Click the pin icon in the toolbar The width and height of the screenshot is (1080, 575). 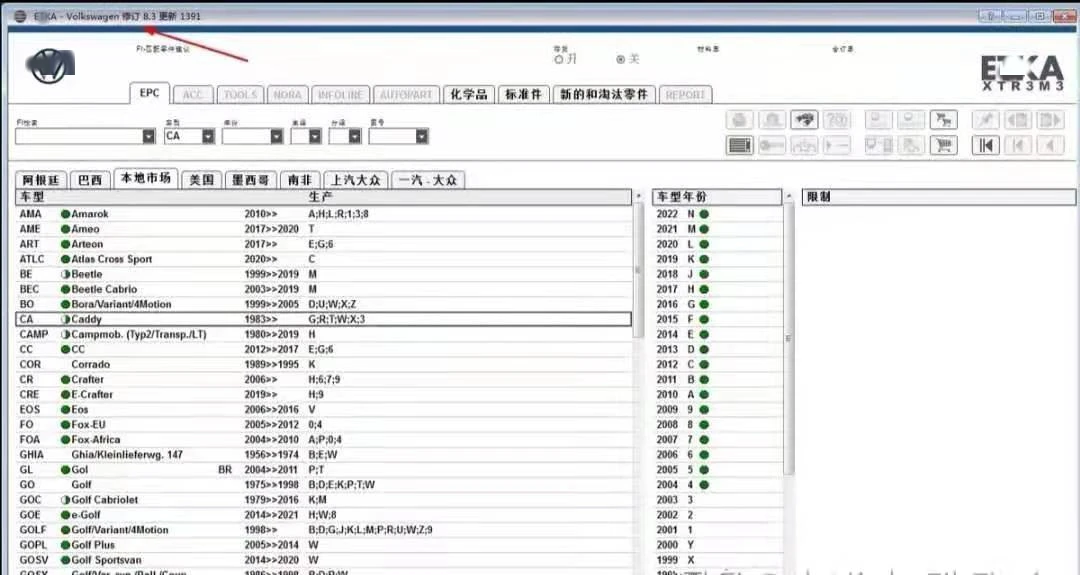click(x=985, y=120)
